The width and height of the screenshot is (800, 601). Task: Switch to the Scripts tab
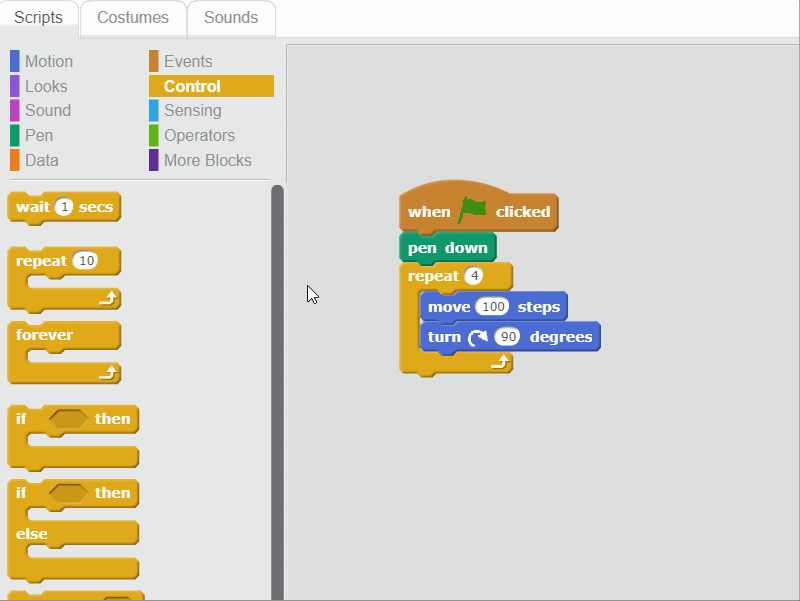click(x=39, y=18)
